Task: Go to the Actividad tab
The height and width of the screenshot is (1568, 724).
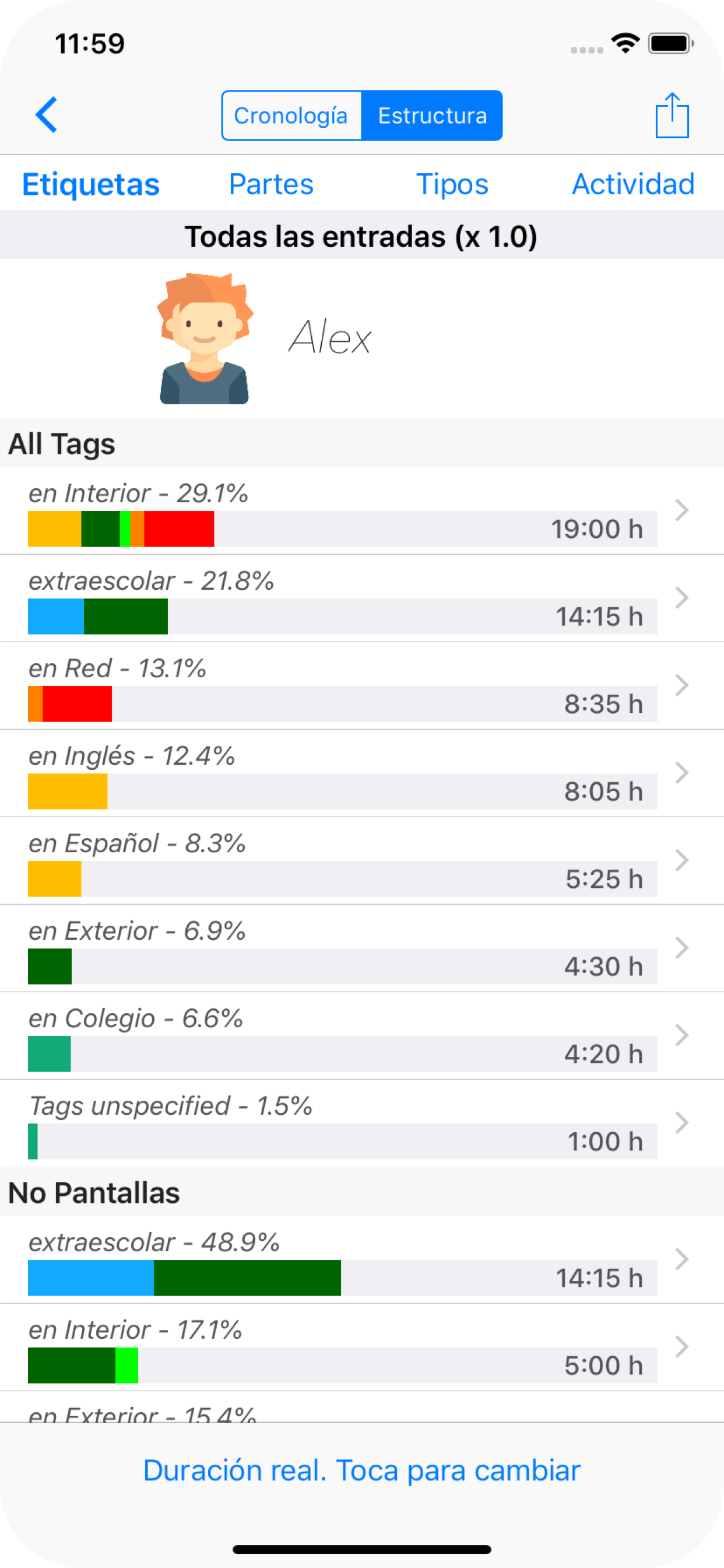Action: coord(632,184)
